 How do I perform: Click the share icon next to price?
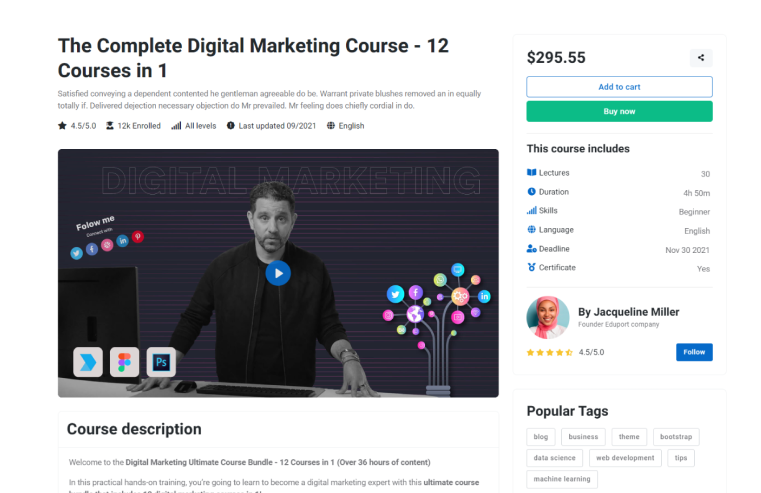pos(701,58)
